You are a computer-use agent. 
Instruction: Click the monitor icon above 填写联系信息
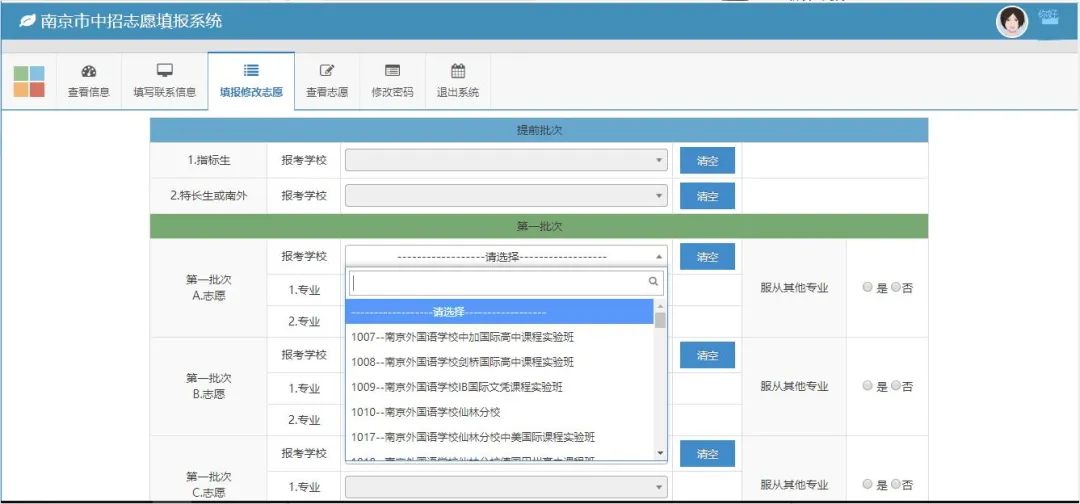165,70
